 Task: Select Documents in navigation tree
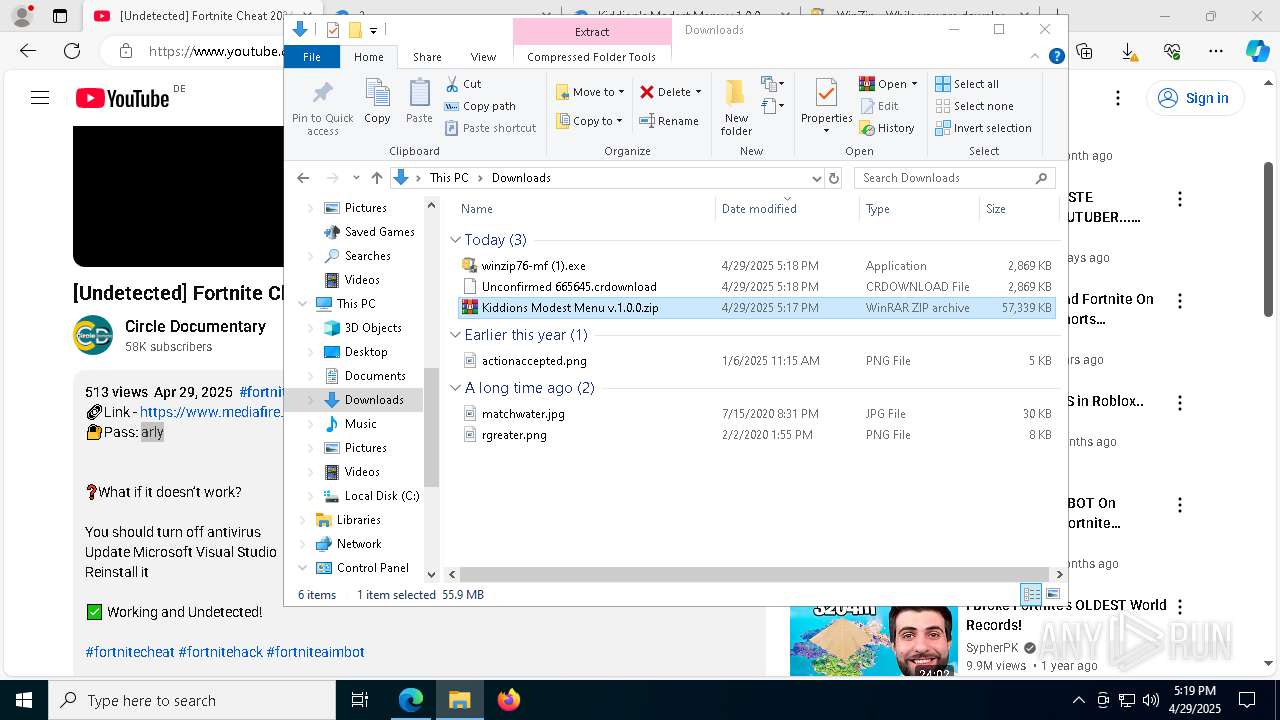375,376
